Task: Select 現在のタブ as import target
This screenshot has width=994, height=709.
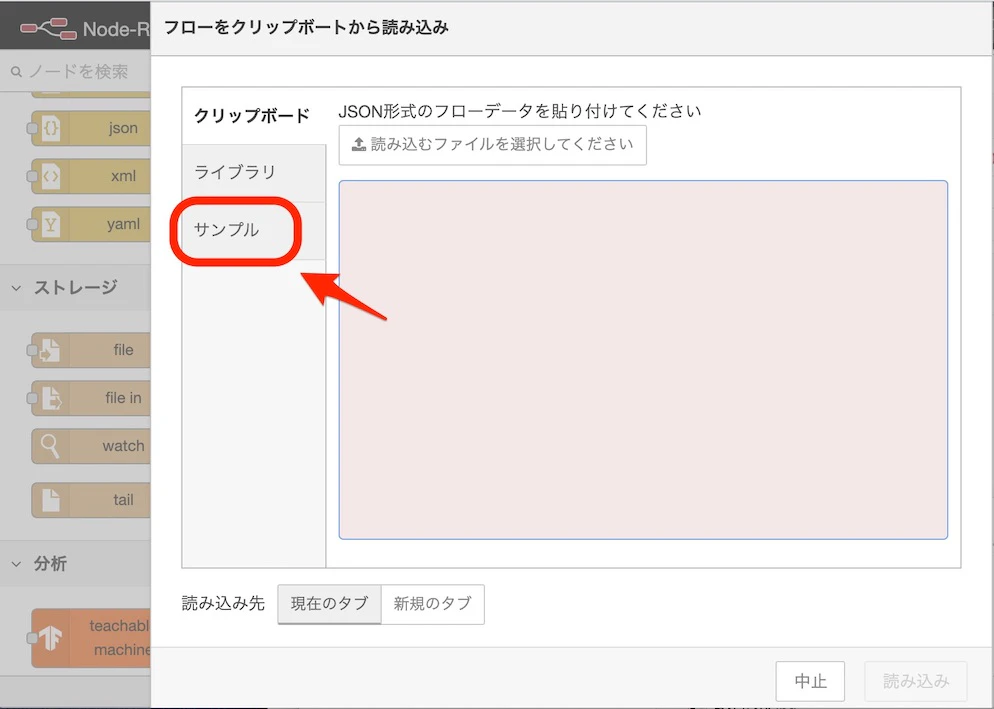Action: [x=329, y=604]
